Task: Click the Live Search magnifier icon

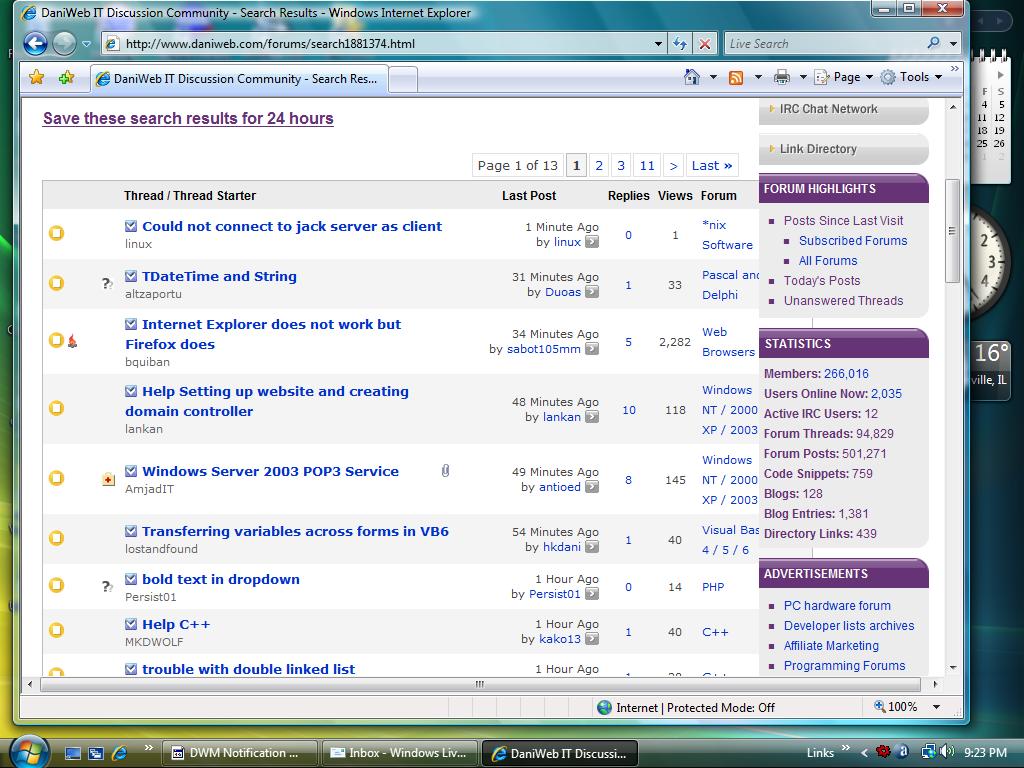Action: (933, 43)
